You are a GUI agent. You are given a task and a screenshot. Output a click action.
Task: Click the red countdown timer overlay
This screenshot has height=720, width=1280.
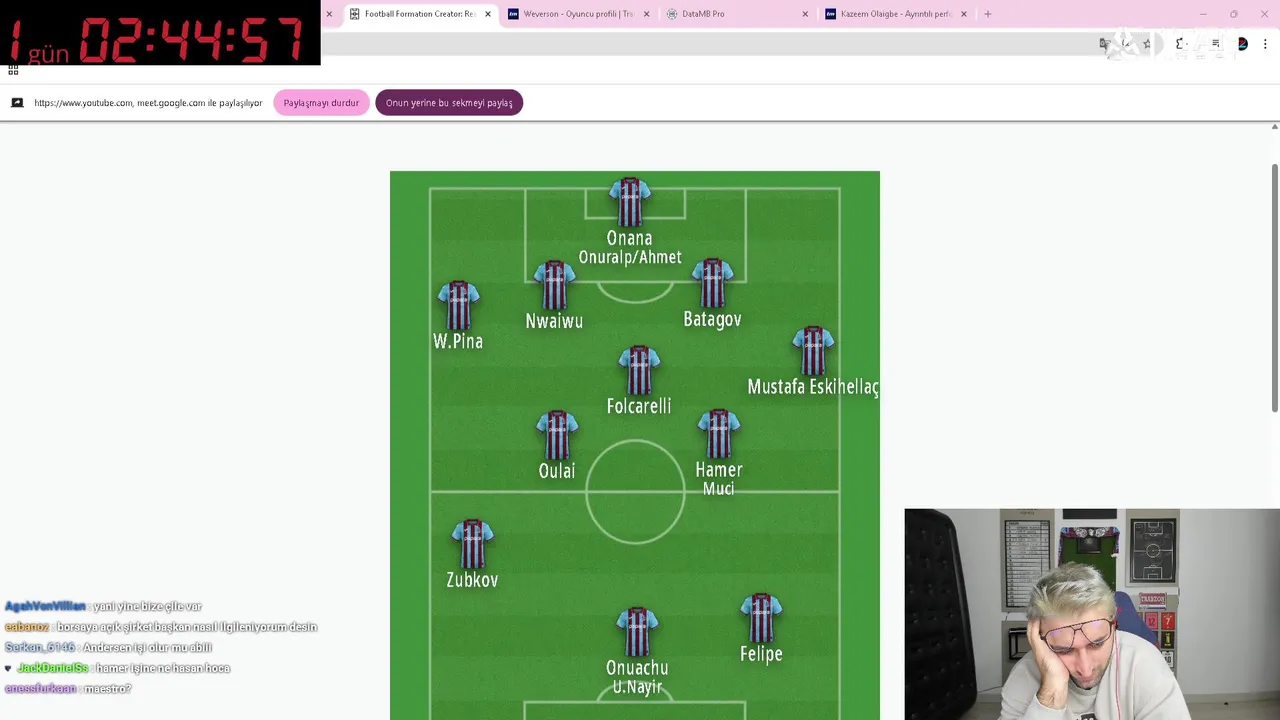pyautogui.click(x=160, y=33)
